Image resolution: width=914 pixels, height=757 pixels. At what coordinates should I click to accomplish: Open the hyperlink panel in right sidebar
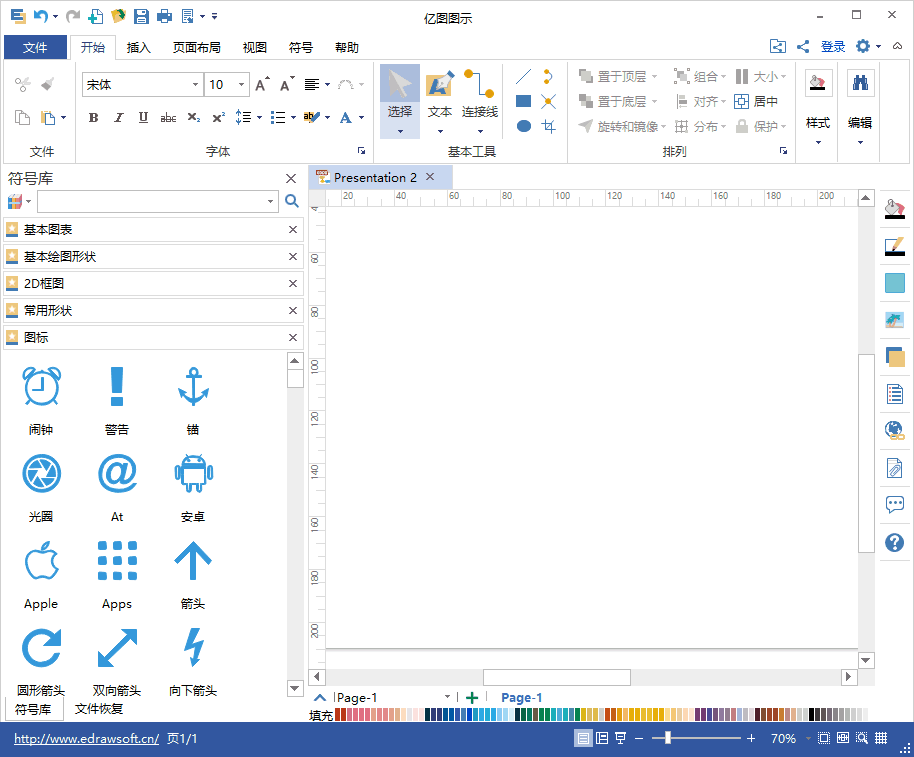(895, 430)
